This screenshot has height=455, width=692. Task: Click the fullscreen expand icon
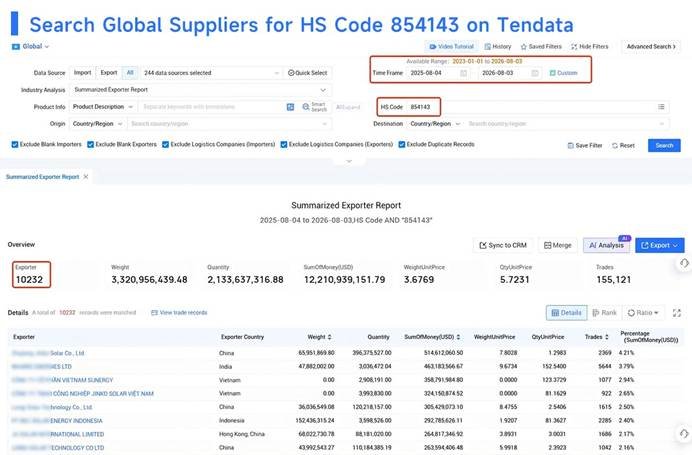tap(677, 313)
